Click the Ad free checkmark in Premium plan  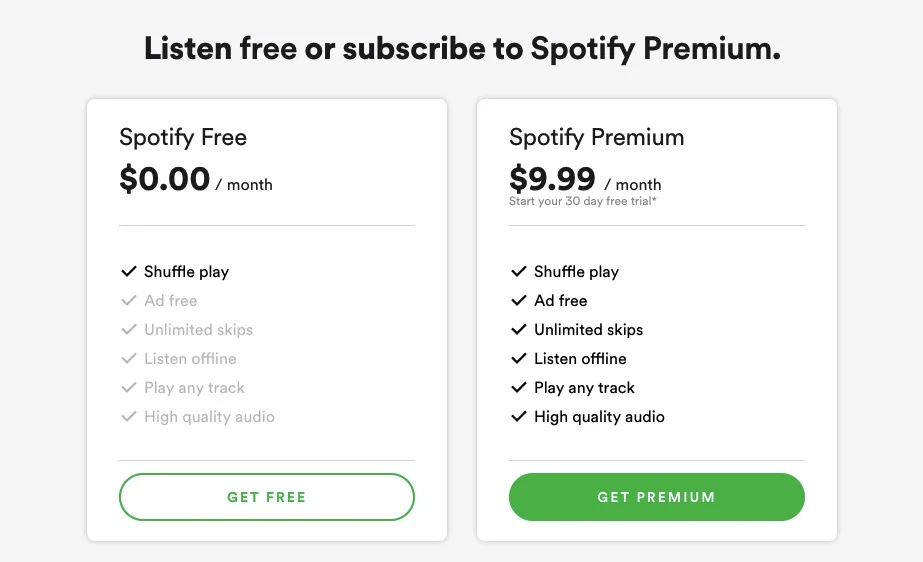pos(518,300)
